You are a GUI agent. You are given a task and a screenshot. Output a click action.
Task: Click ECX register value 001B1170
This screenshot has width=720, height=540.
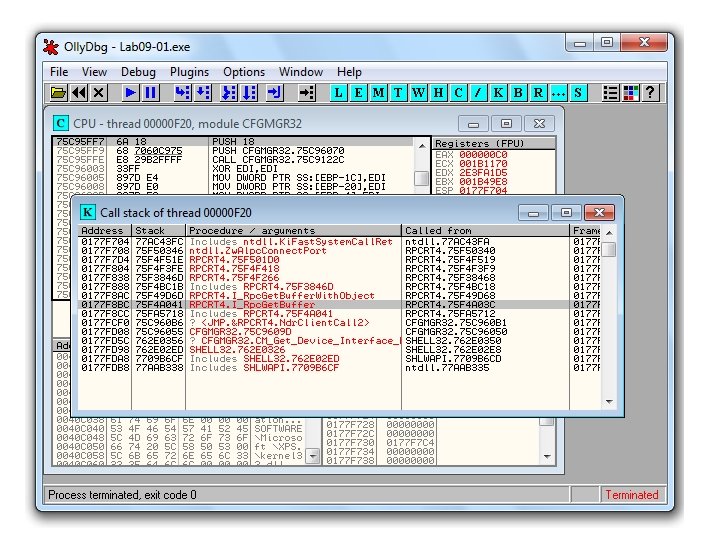(483, 164)
